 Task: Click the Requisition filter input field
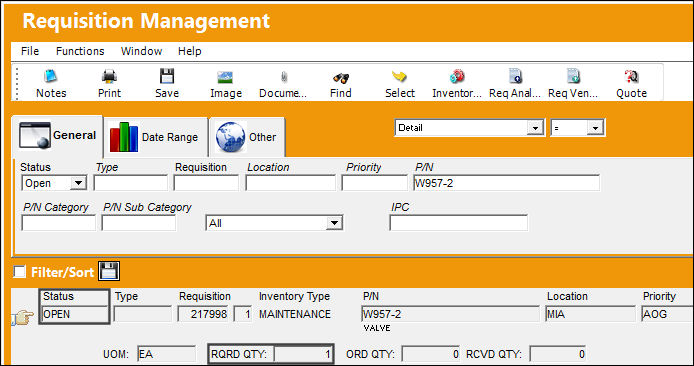(x=206, y=183)
